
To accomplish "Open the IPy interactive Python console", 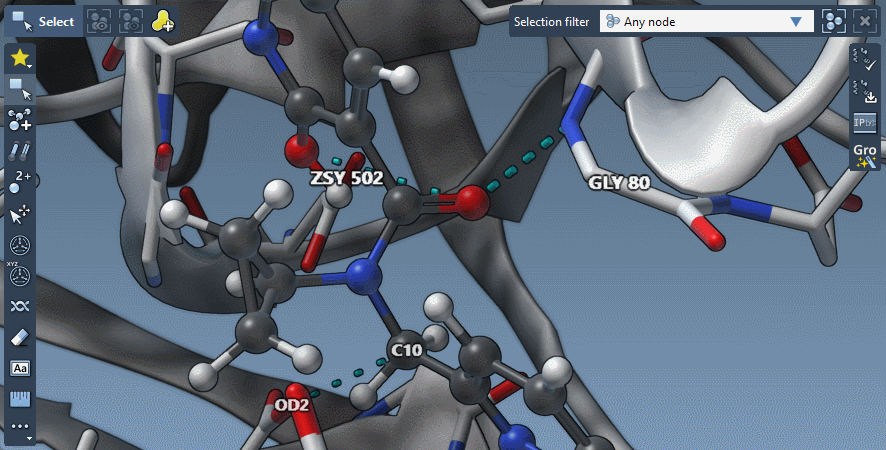I will [x=865, y=123].
